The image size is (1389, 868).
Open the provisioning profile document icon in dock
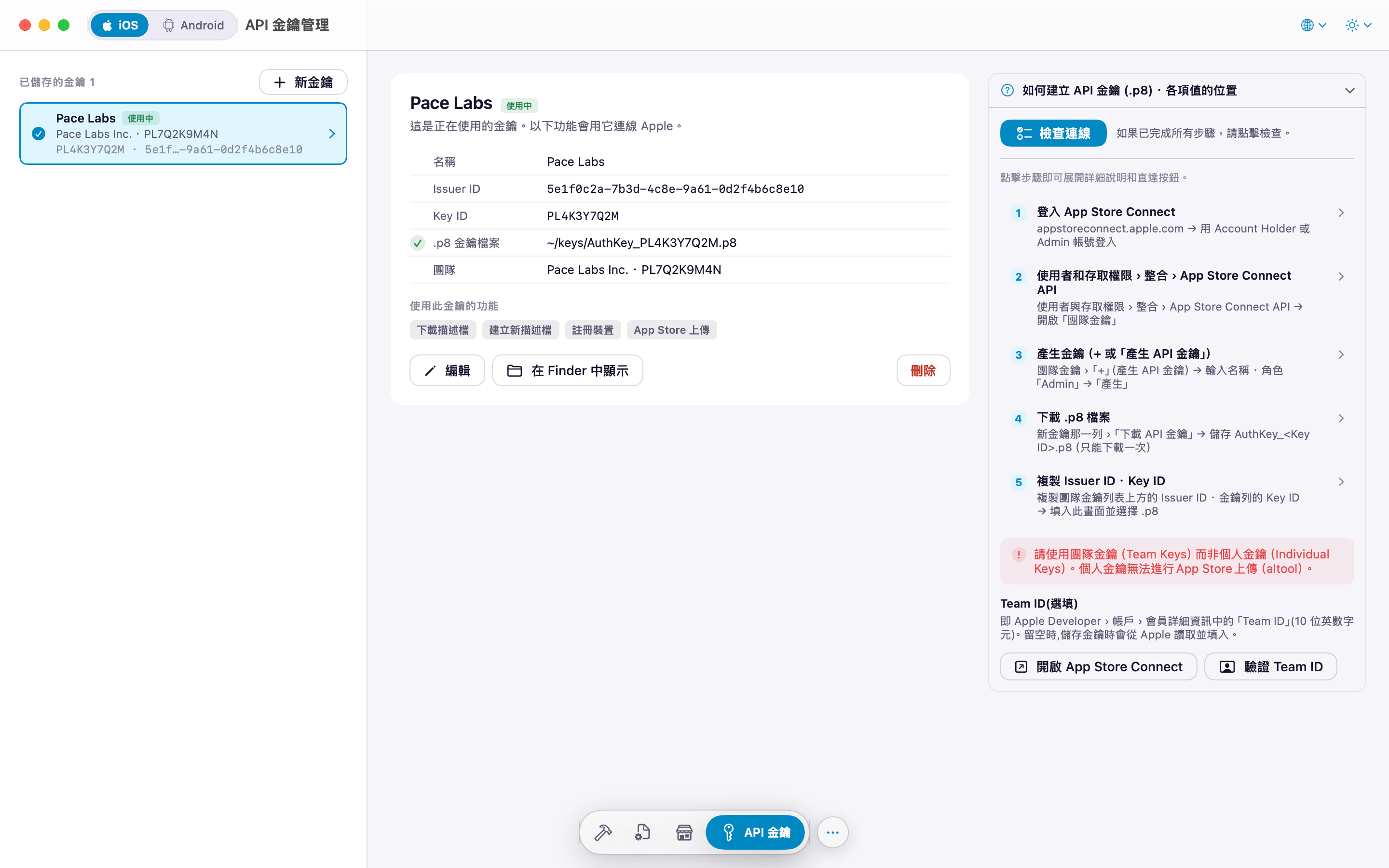[643, 832]
